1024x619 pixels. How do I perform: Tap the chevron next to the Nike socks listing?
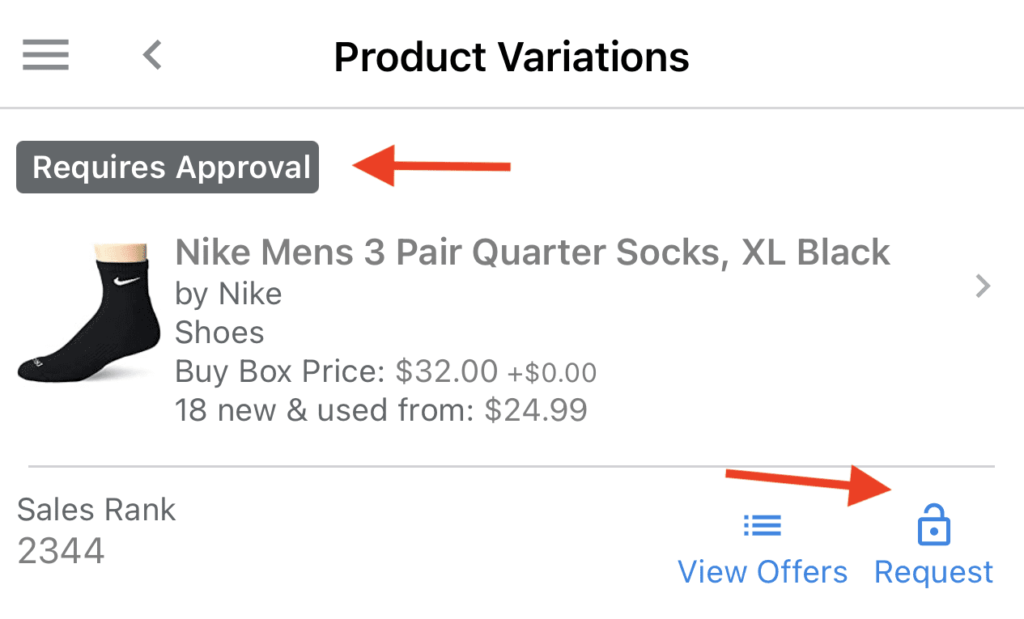pyautogui.click(x=982, y=286)
